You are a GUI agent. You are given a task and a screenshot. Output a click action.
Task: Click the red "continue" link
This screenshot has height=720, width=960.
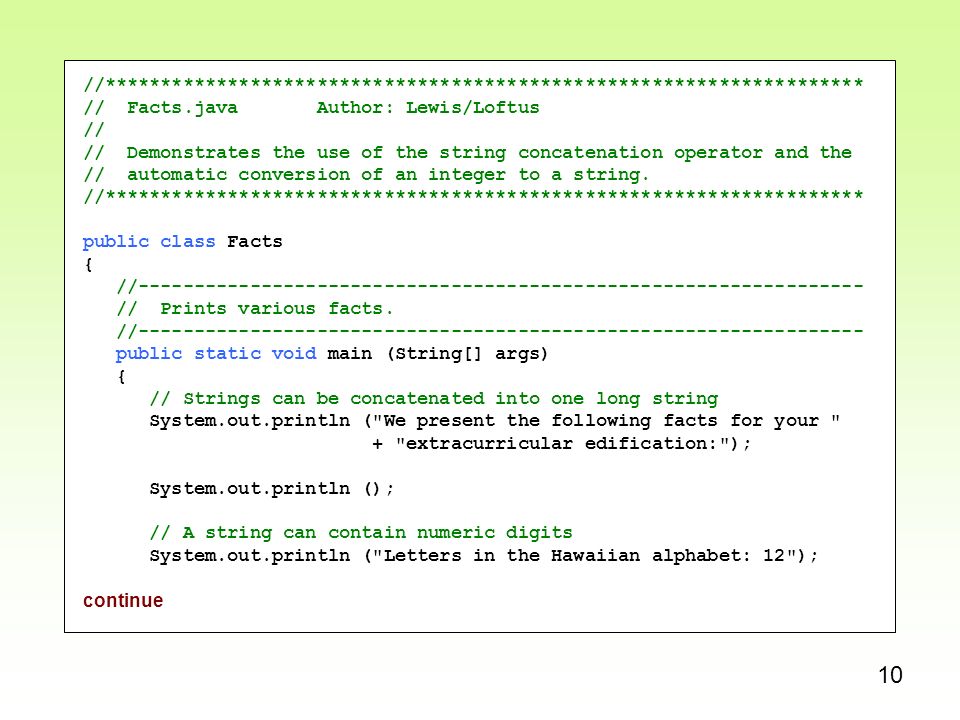point(123,601)
